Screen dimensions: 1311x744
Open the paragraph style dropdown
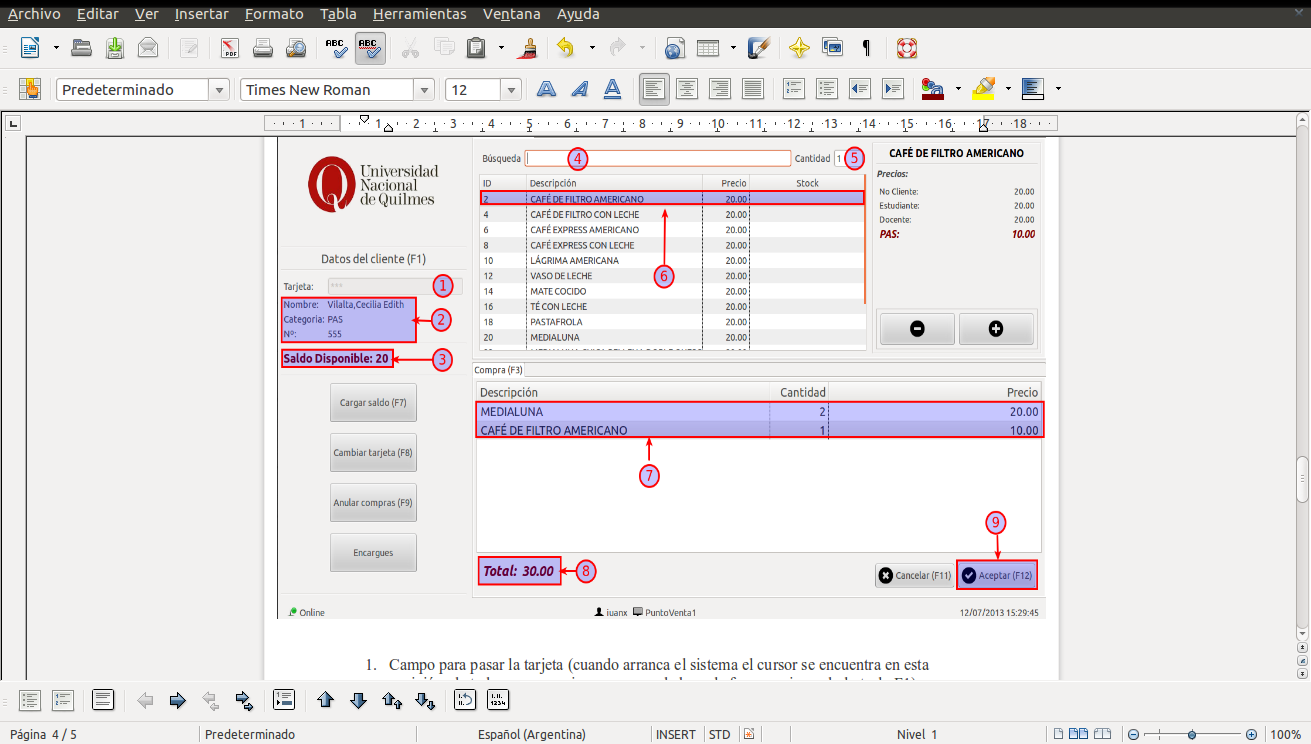219,90
